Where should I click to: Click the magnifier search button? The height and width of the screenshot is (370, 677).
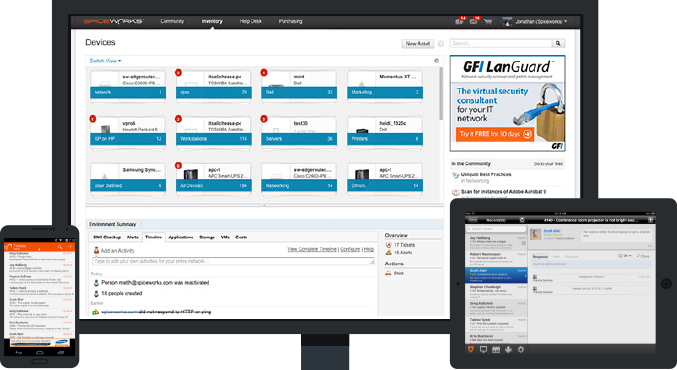coord(558,43)
